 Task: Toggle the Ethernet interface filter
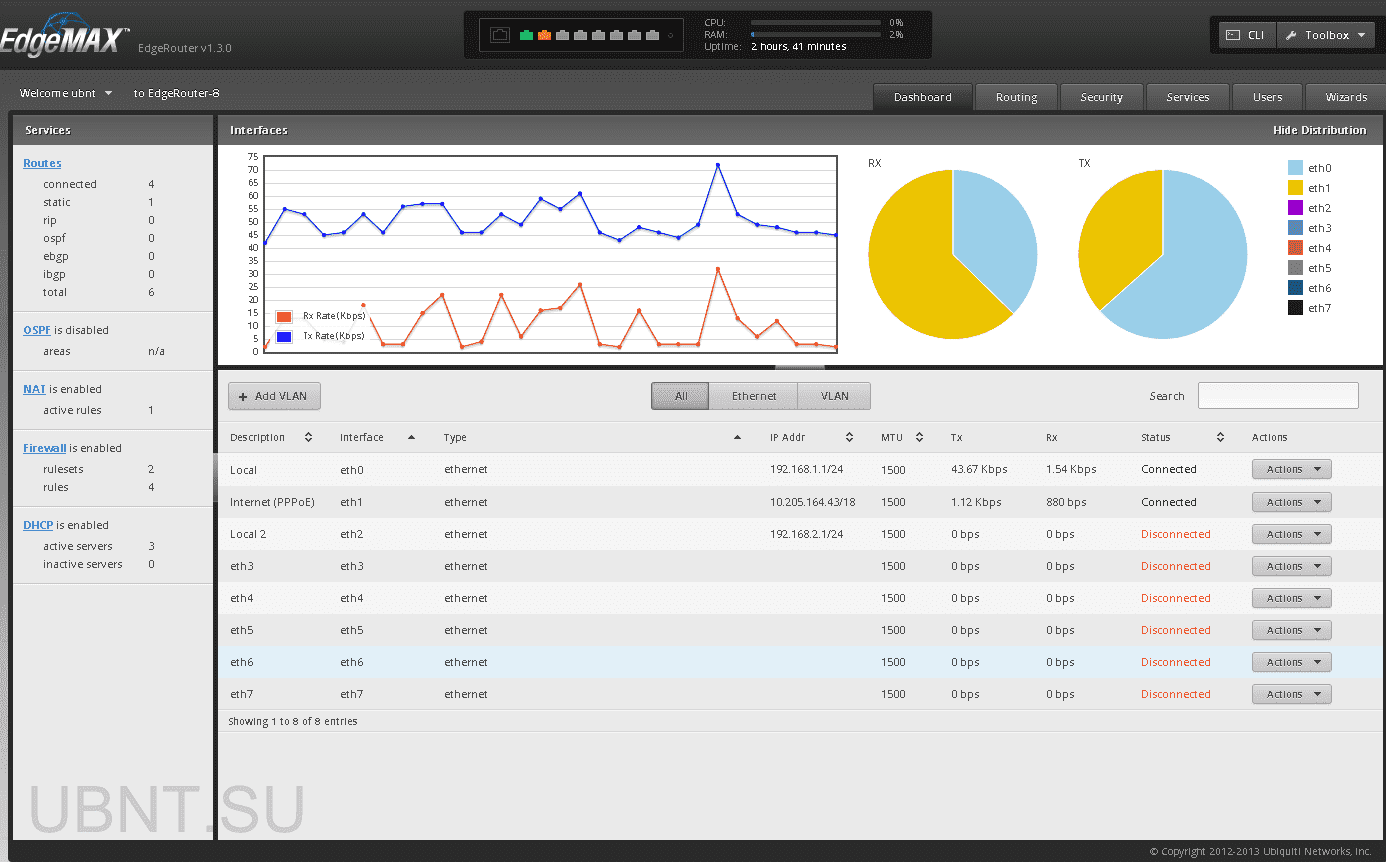click(x=754, y=396)
